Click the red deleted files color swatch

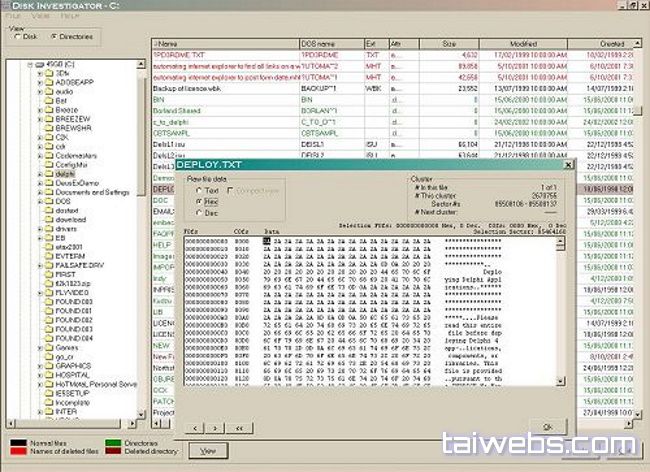pos(16,451)
